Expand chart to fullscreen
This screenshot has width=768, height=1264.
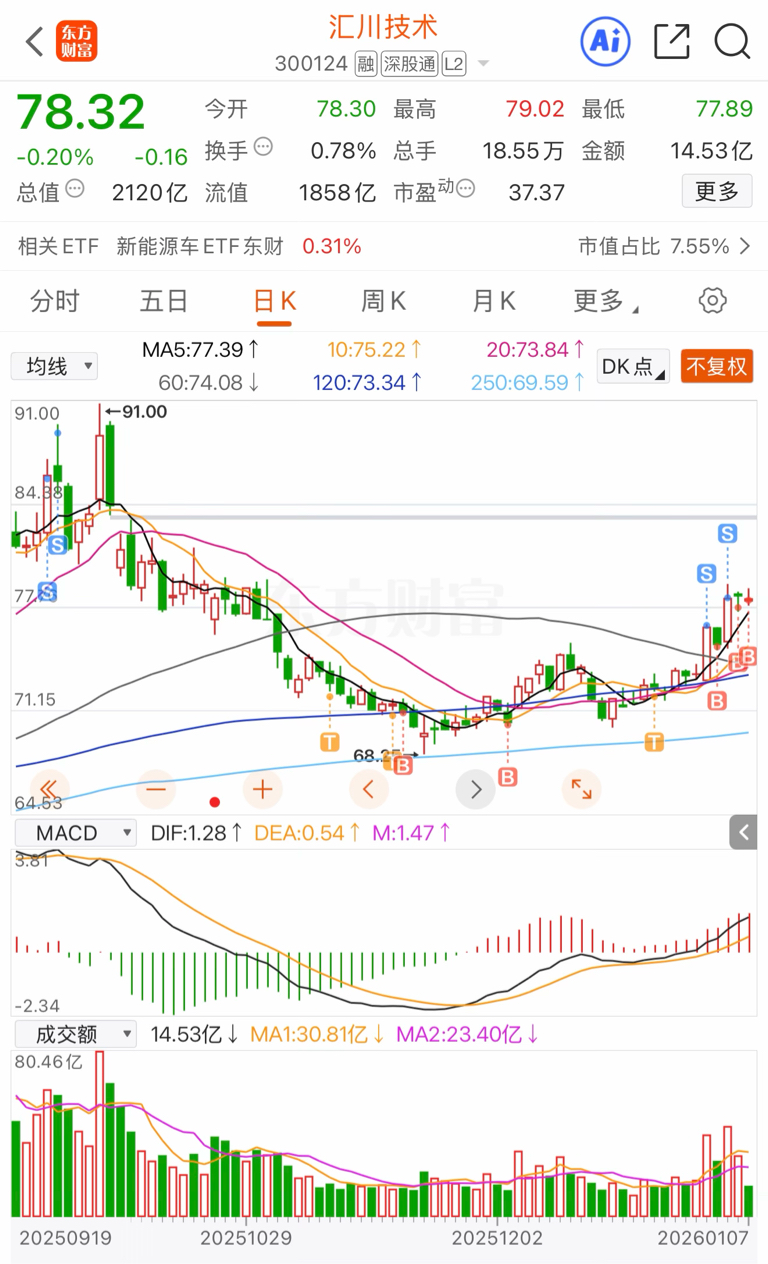coord(581,789)
